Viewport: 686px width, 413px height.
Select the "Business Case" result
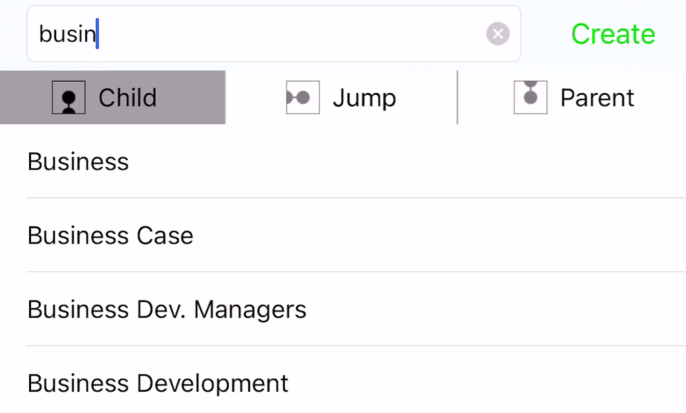[110, 236]
